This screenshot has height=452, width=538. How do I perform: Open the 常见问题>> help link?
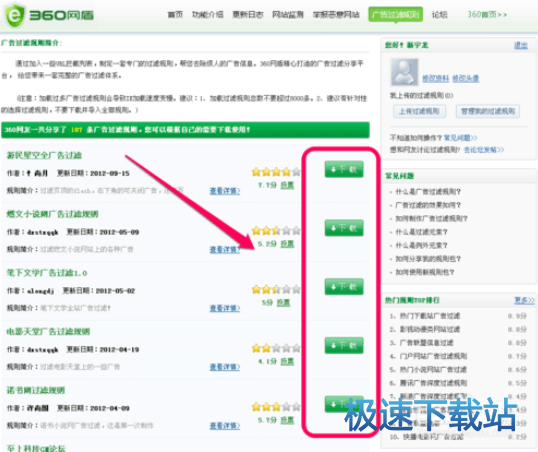(460, 138)
